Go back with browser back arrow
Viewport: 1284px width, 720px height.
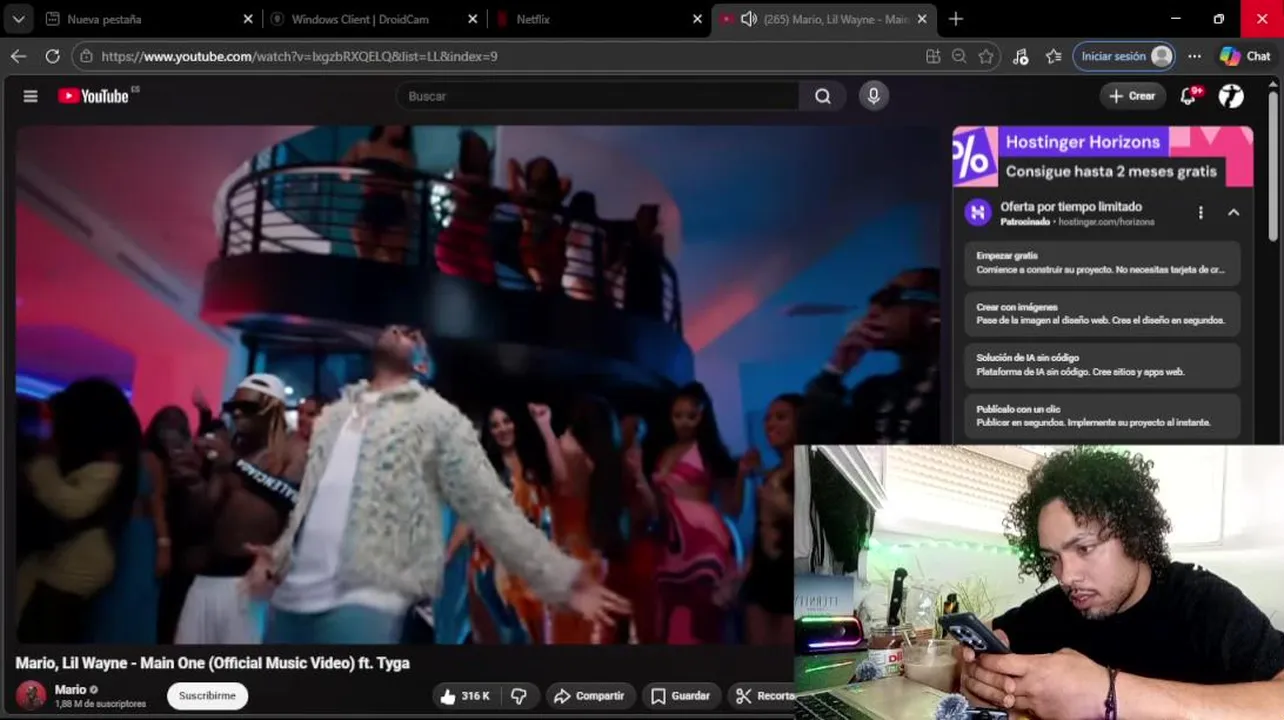point(18,56)
